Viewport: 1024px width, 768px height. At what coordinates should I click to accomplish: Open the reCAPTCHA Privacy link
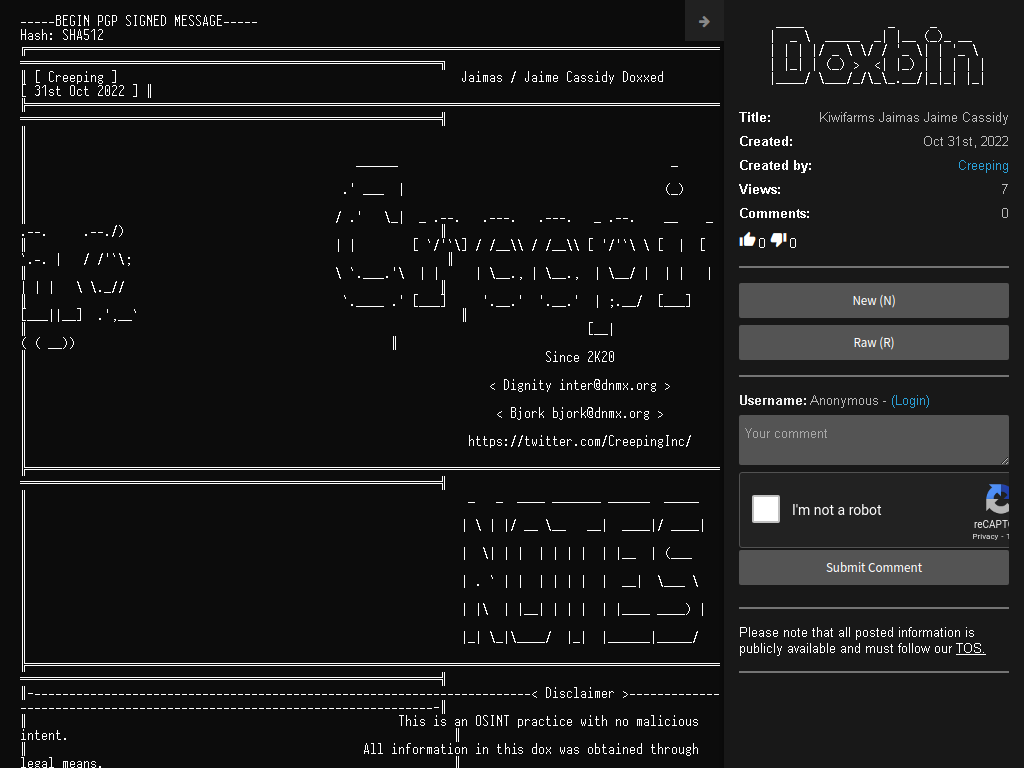click(985, 537)
